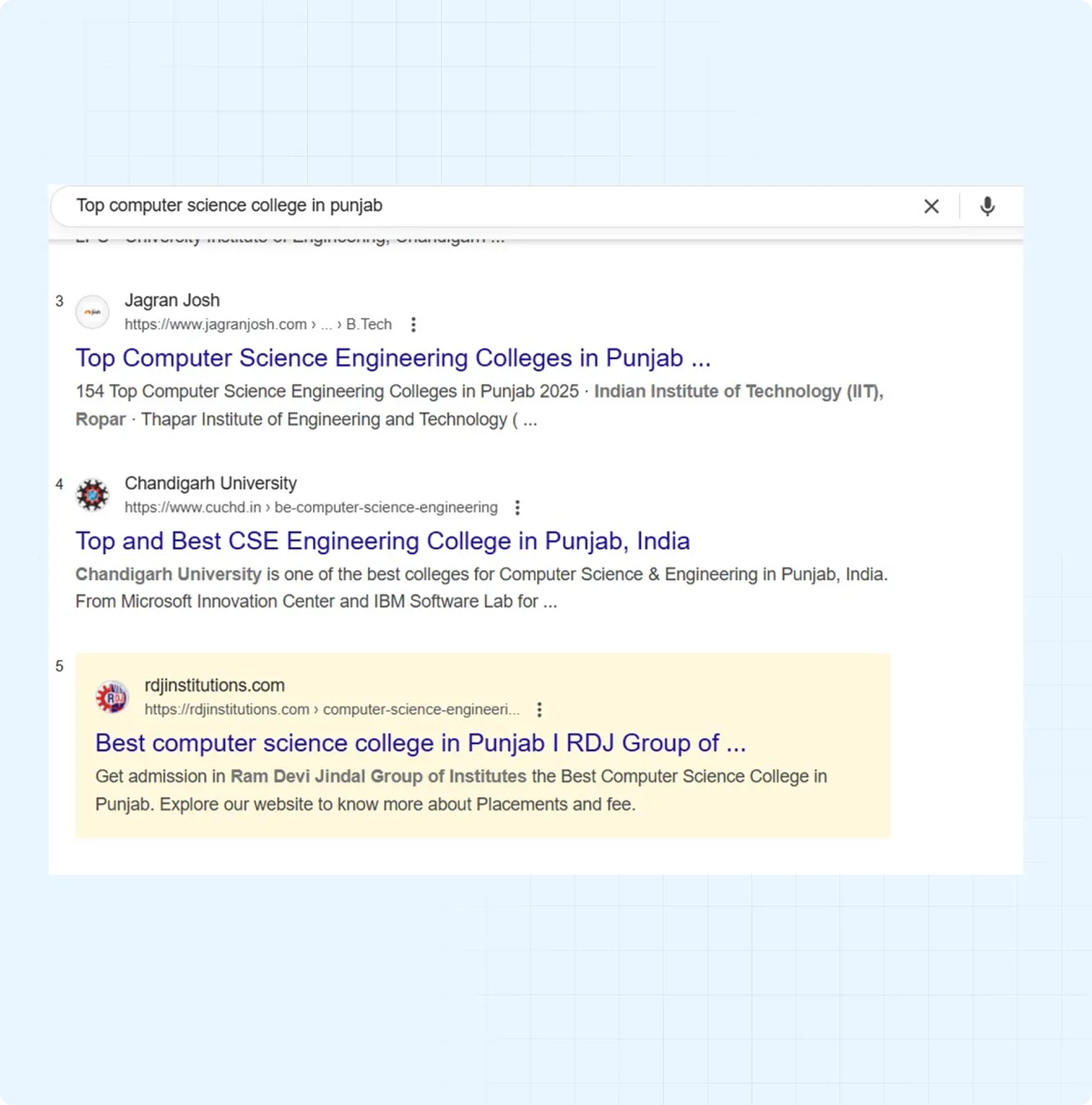The height and width of the screenshot is (1105, 1092).
Task: Click the microphone voice search icon
Action: click(987, 206)
